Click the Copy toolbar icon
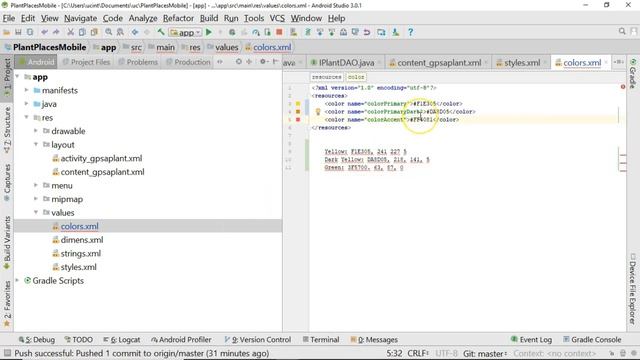The width and height of the screenshot is (640, 360). pos(82,32)
